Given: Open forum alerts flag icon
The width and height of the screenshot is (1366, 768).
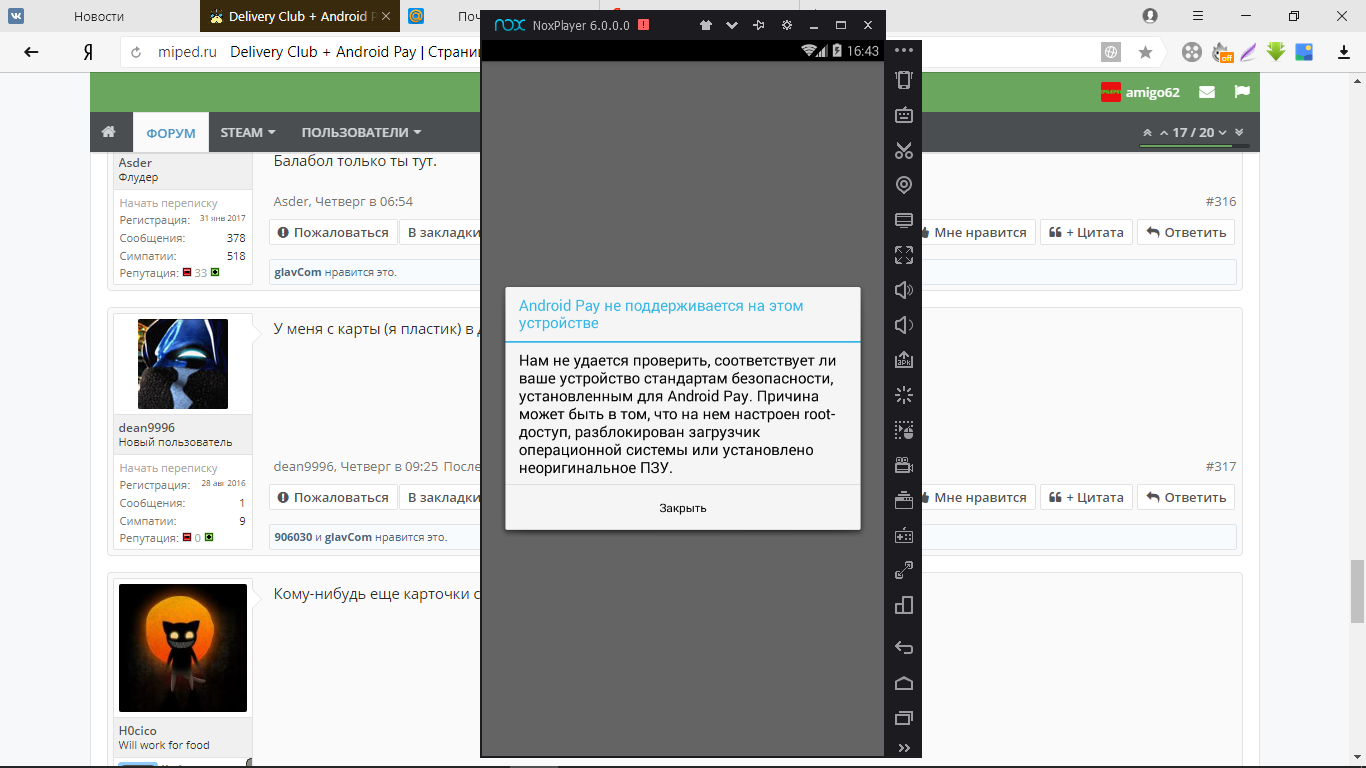Looking at the screenshot, I should [1242, 92].
